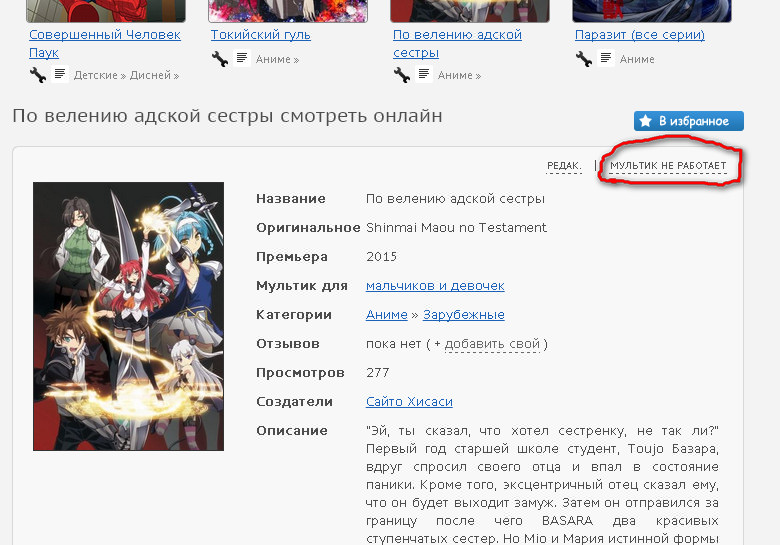780x545 pixels.
Task: Open the creator Сайто Хисаси link
Action: point(409,402)
